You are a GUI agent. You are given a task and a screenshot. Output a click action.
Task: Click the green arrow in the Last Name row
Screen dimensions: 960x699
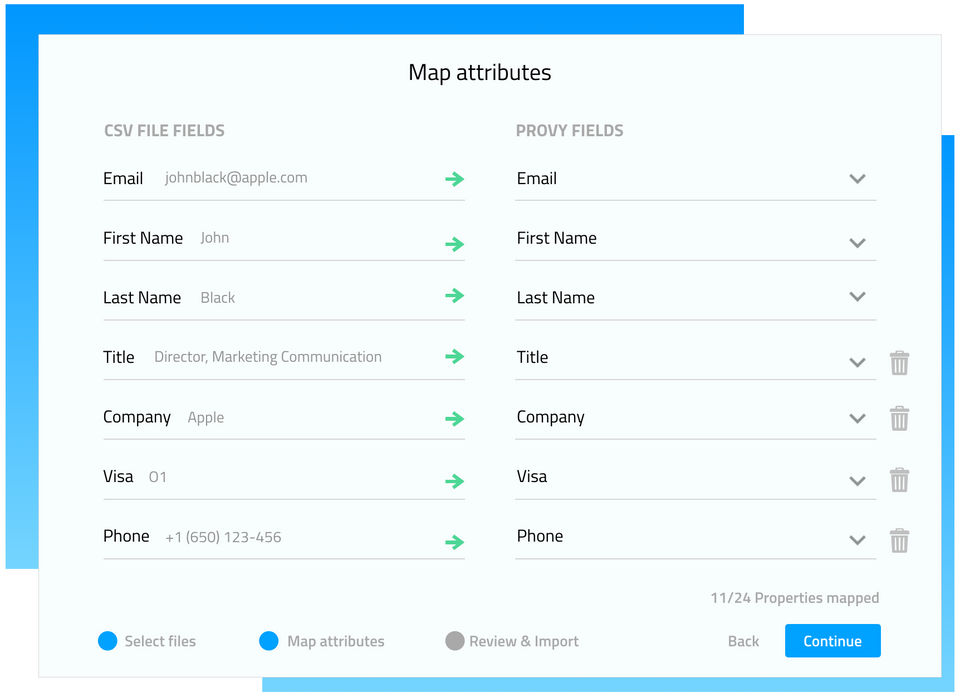tap(454, 296)
